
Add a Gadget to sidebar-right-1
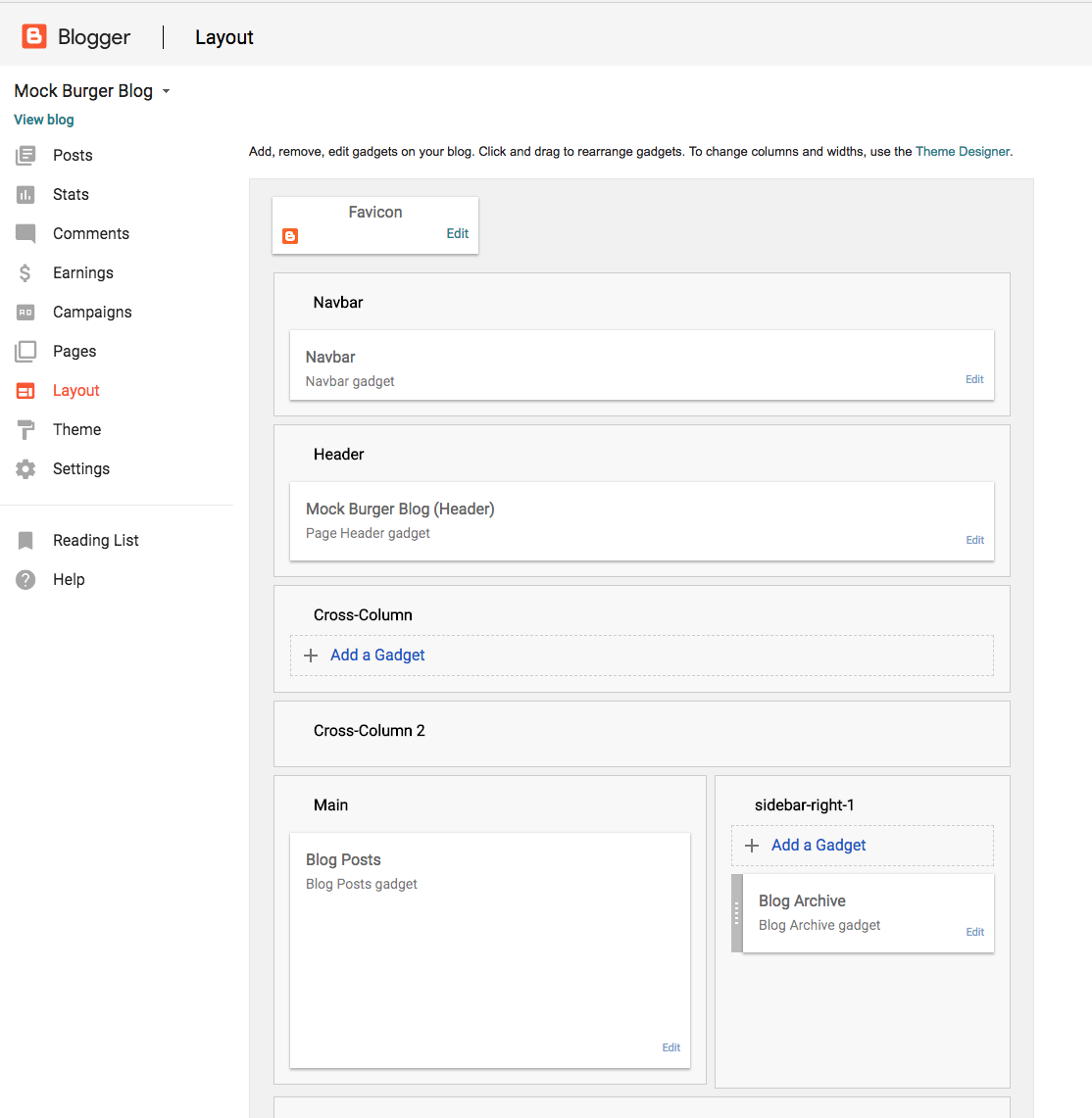(x=819, y=845)
